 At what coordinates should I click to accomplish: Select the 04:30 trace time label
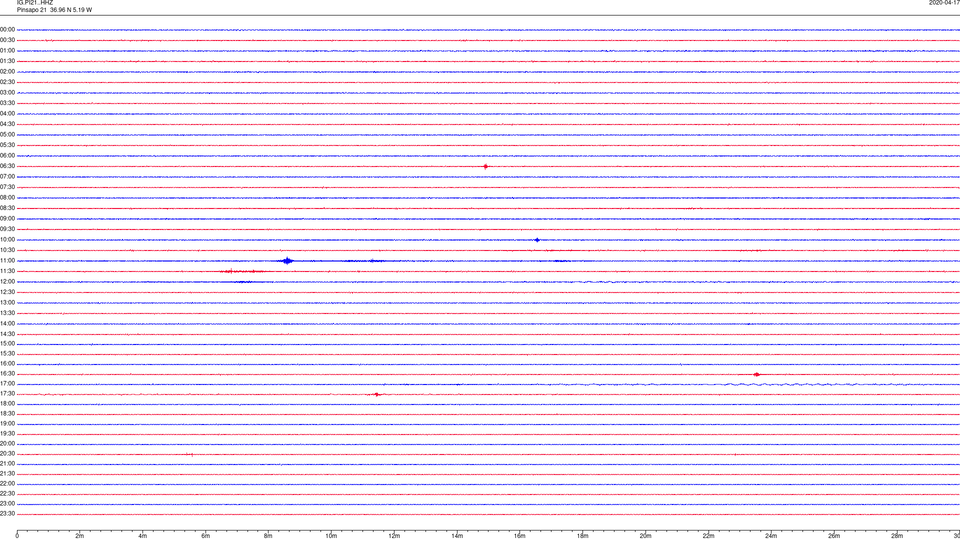(x=7, y=124)
